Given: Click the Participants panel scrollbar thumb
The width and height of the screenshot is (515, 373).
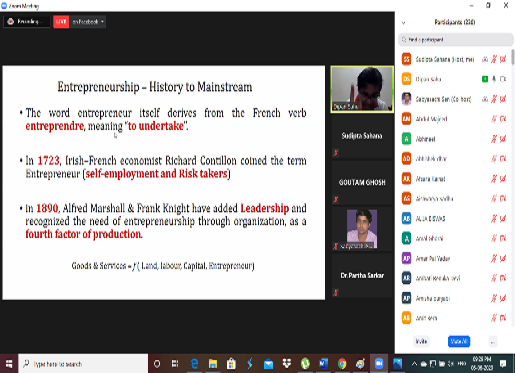Looking at the screenshot, I should coord(513,57).
